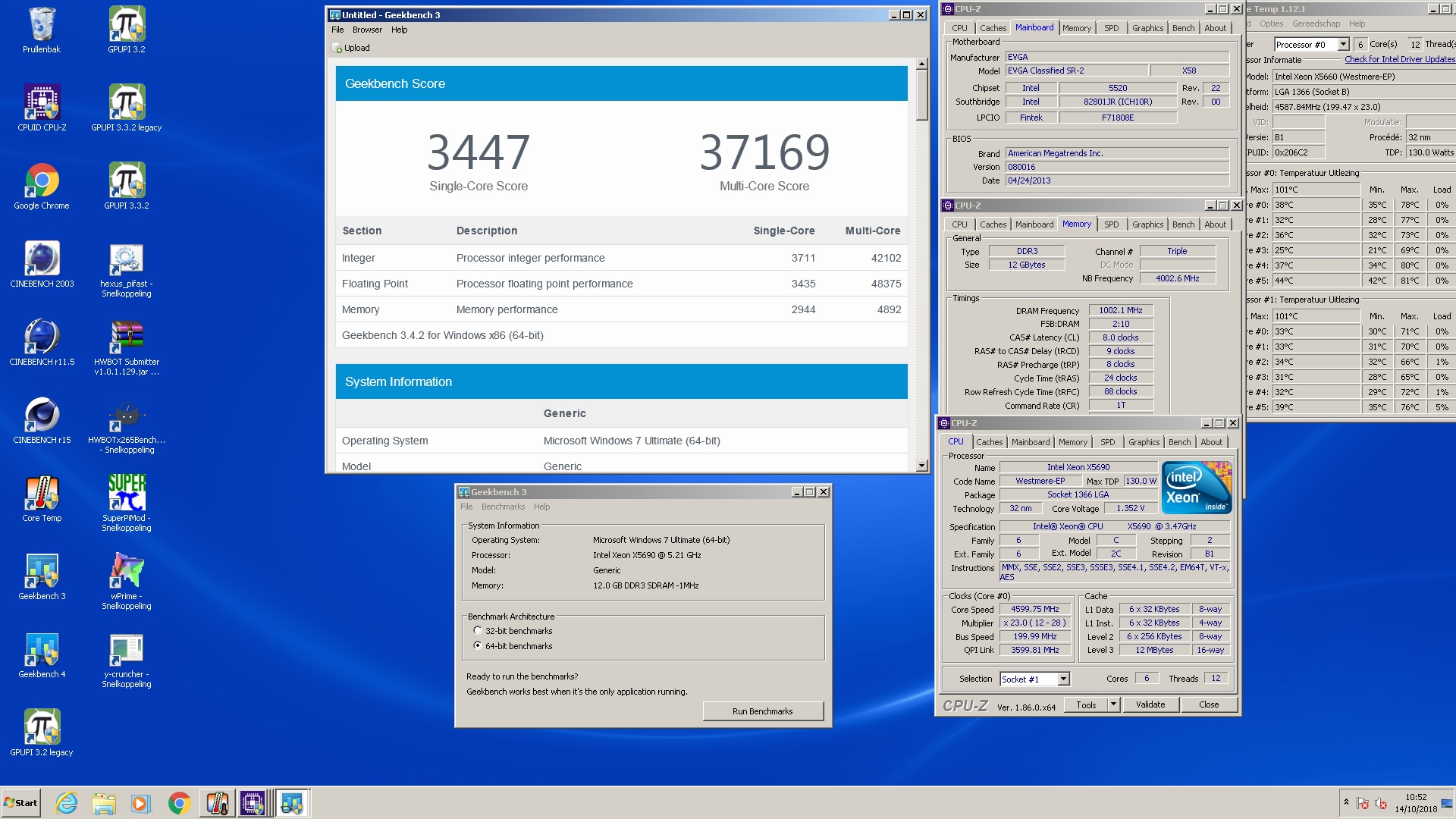This screenshot has width=1456, height=819.
Task: Open Internet Explorer from the taskbar
Action: [67, 803]
